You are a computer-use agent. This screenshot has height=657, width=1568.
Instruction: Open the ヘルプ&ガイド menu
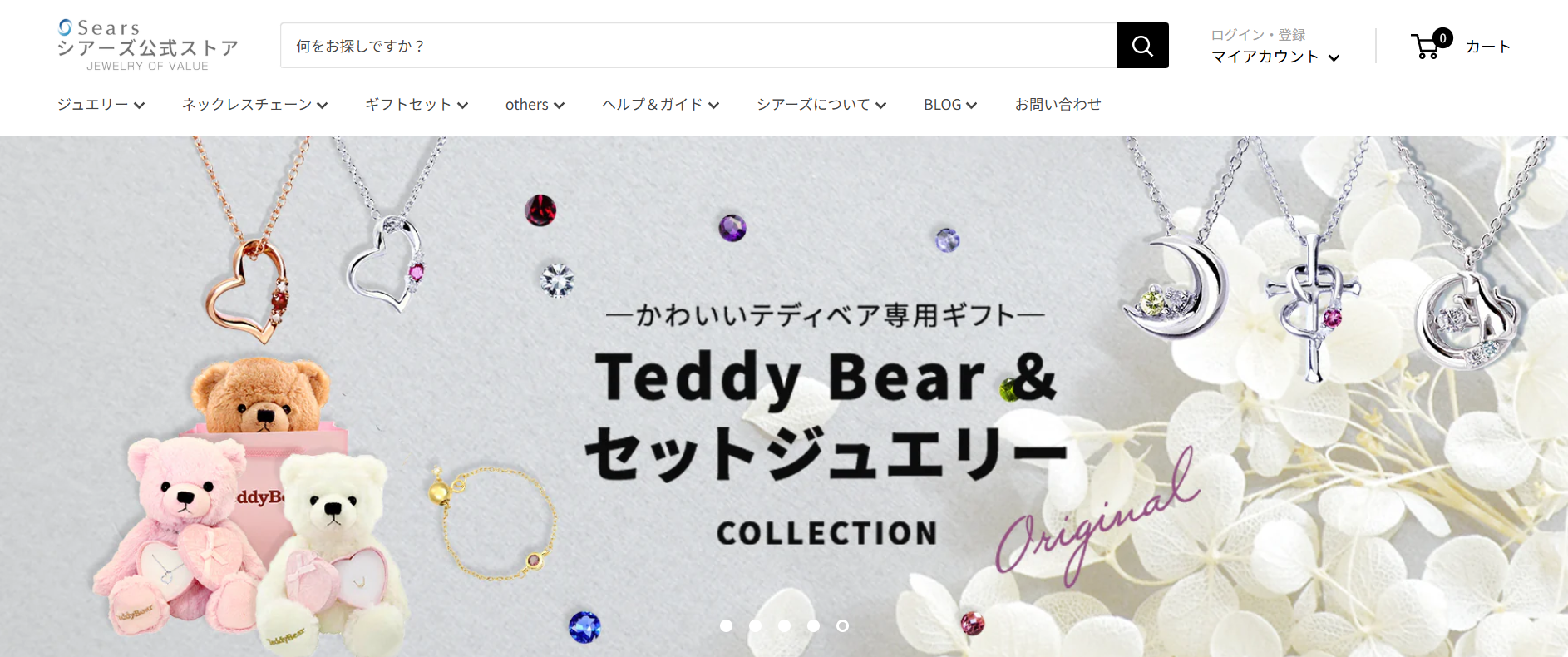coord(660,105)
